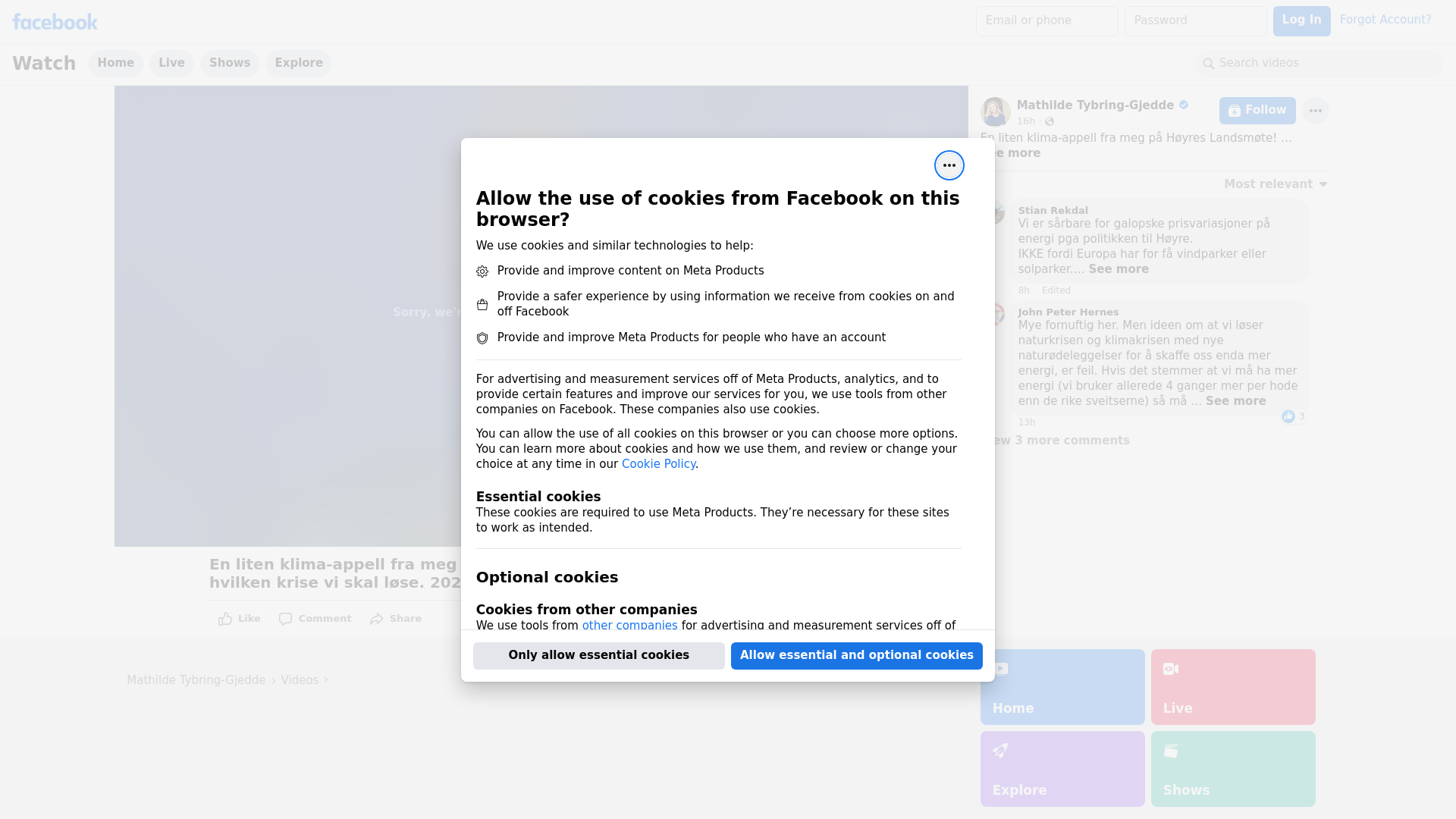Select the Explore tab in Watch
Viewport: 1456px width, 819px height.
(299, 64)
